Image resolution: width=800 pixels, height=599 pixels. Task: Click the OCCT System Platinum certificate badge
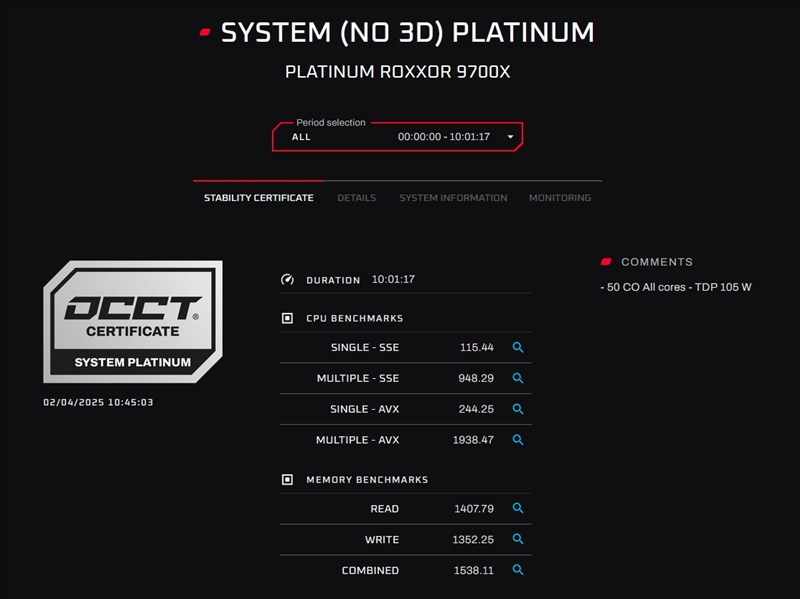(x=133, y=321)
